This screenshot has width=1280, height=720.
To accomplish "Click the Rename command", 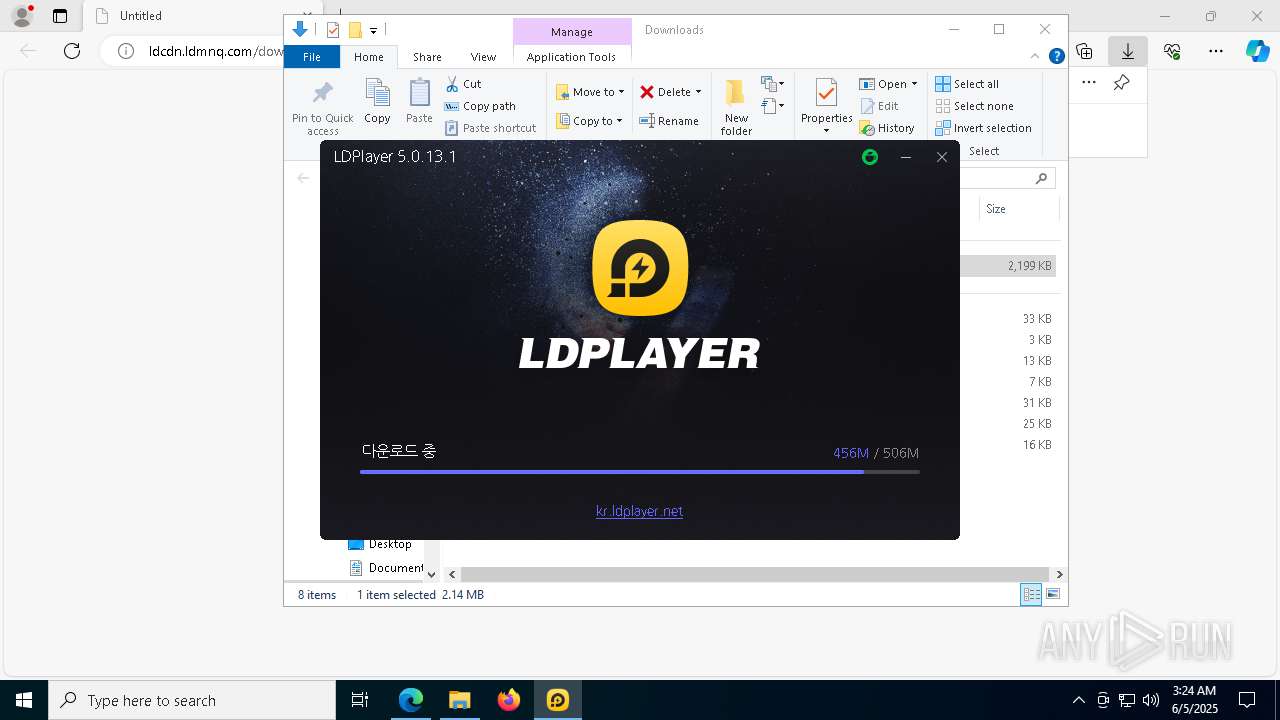I will point(669,121).
